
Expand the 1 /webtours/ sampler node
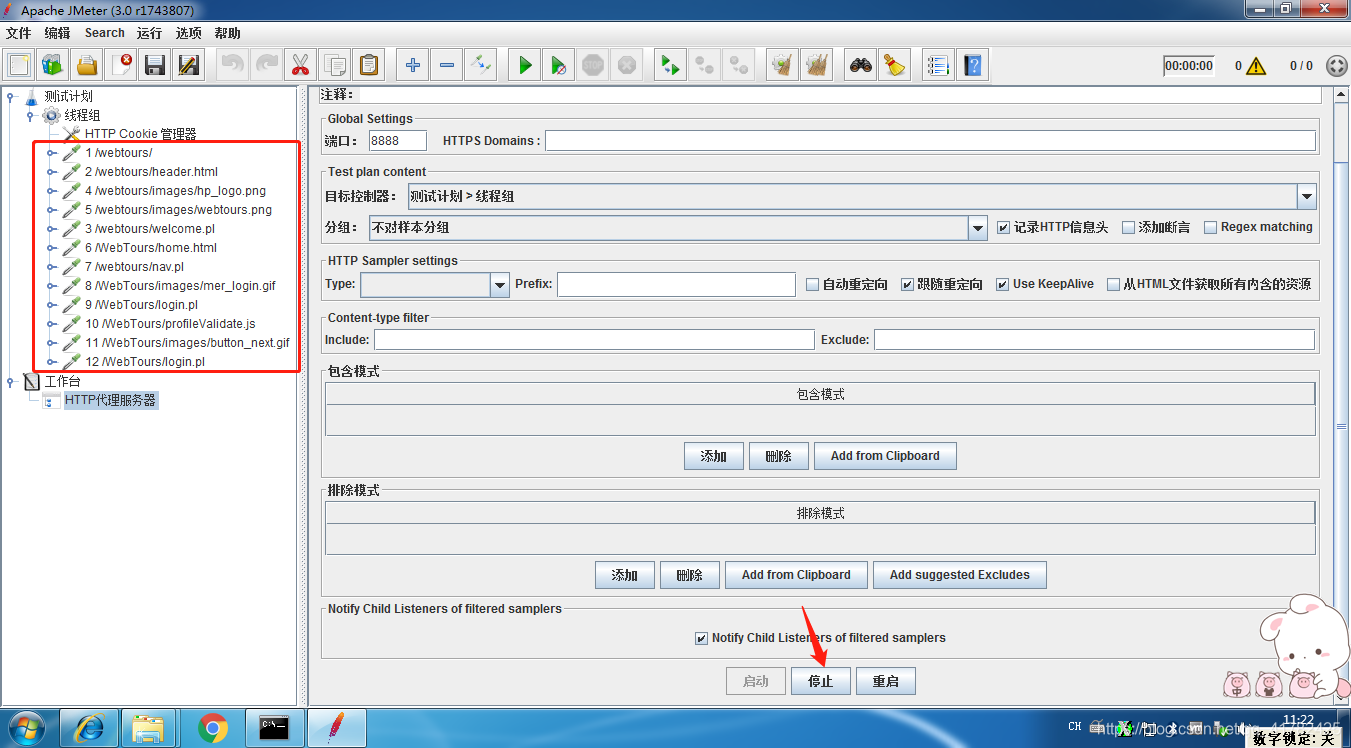(x=52, y=153)
